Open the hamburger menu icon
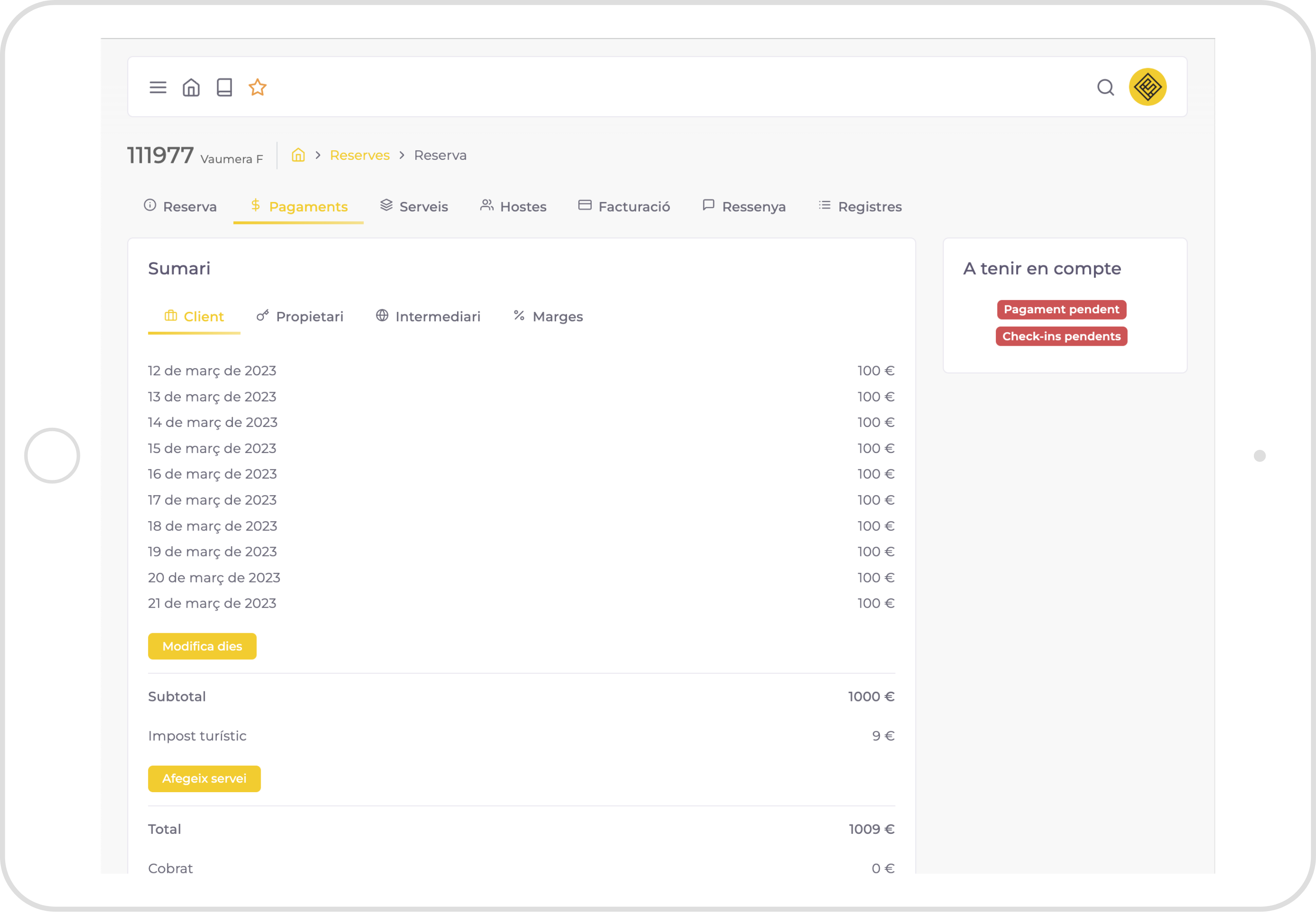 click(x=158, y=87)
